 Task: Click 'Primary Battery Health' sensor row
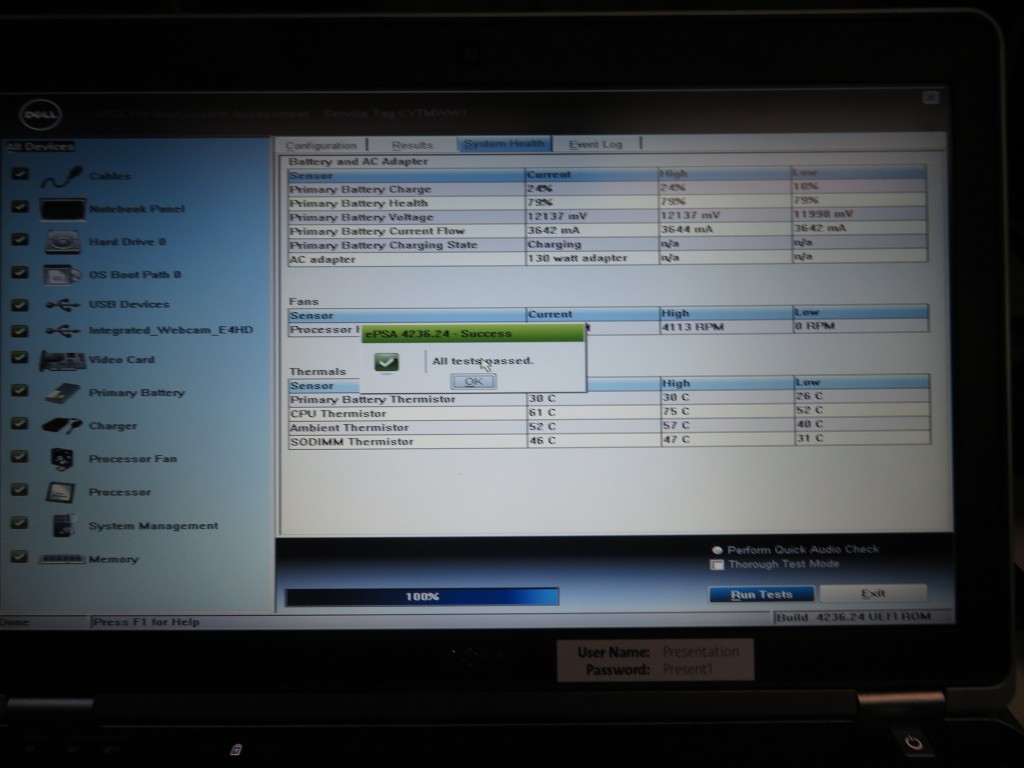[x=607, y=202]
